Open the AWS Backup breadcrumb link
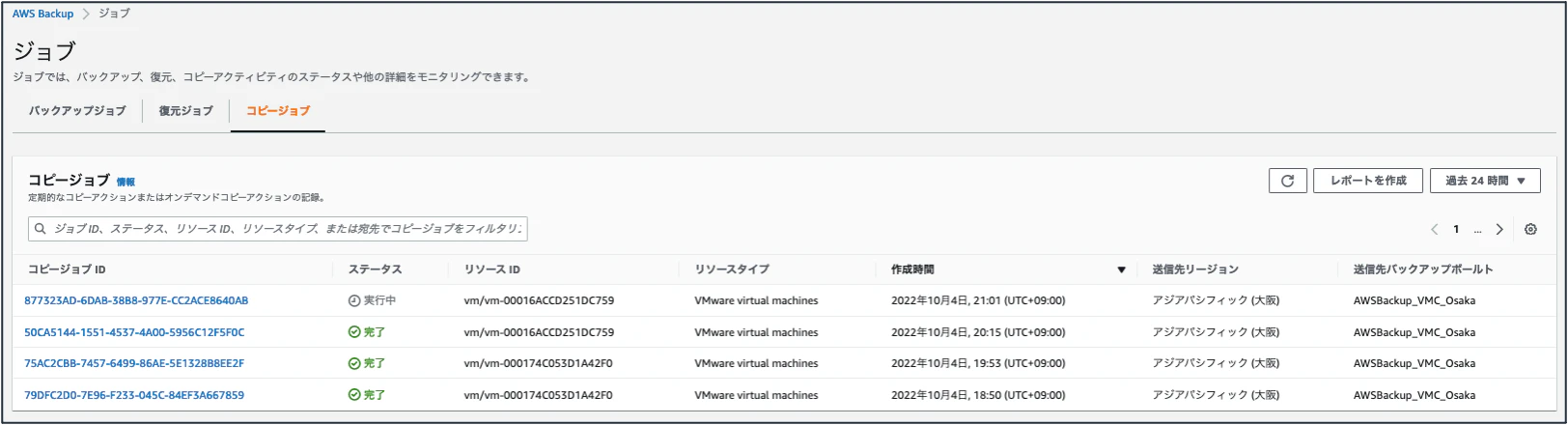Image resolution: width=1568 pixels, height=425 pixels. 42,14
